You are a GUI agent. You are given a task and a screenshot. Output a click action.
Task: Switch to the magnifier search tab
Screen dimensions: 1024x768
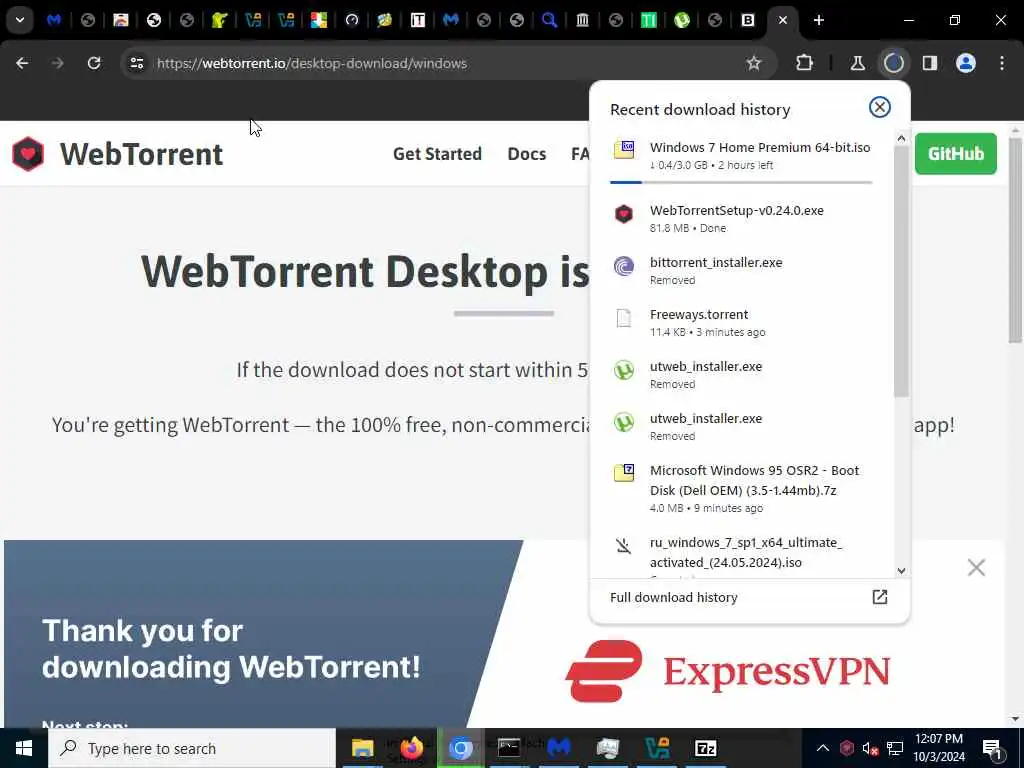tap(549, 20)
